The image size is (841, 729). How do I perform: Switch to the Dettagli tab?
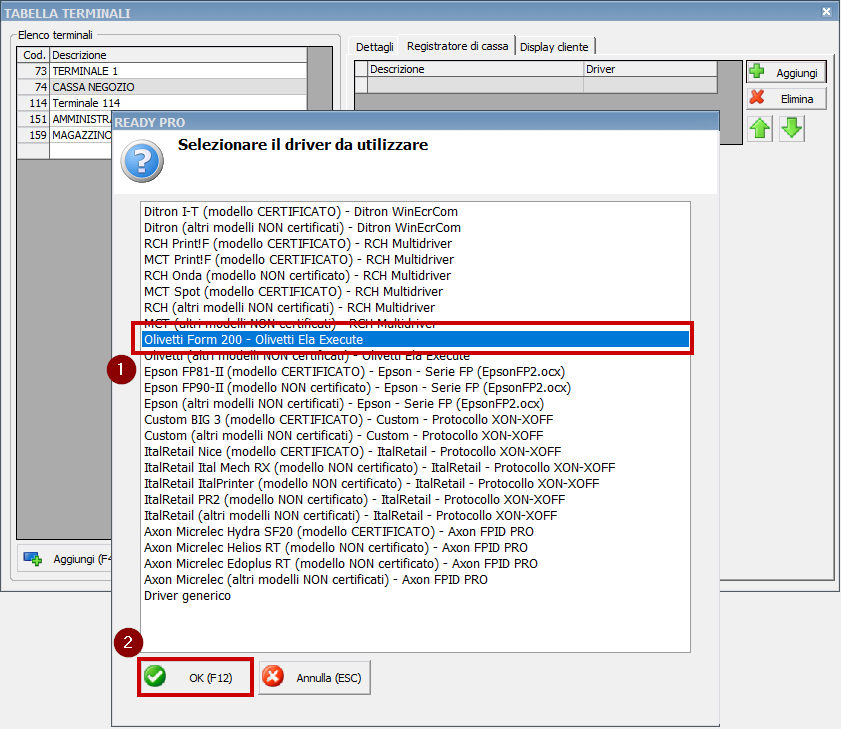[374, 47]
